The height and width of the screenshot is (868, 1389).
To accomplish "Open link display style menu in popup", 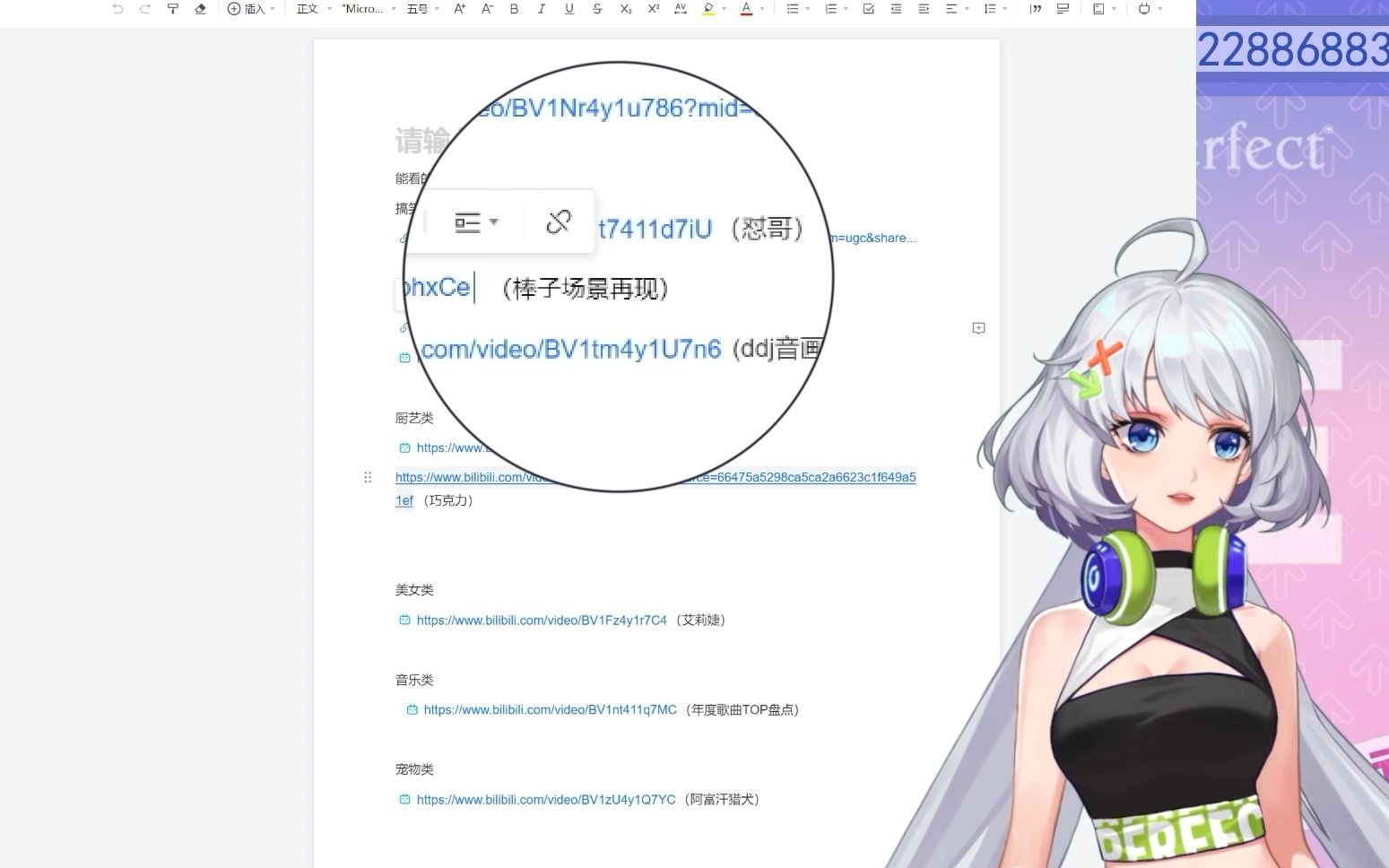I will point(475,222).
